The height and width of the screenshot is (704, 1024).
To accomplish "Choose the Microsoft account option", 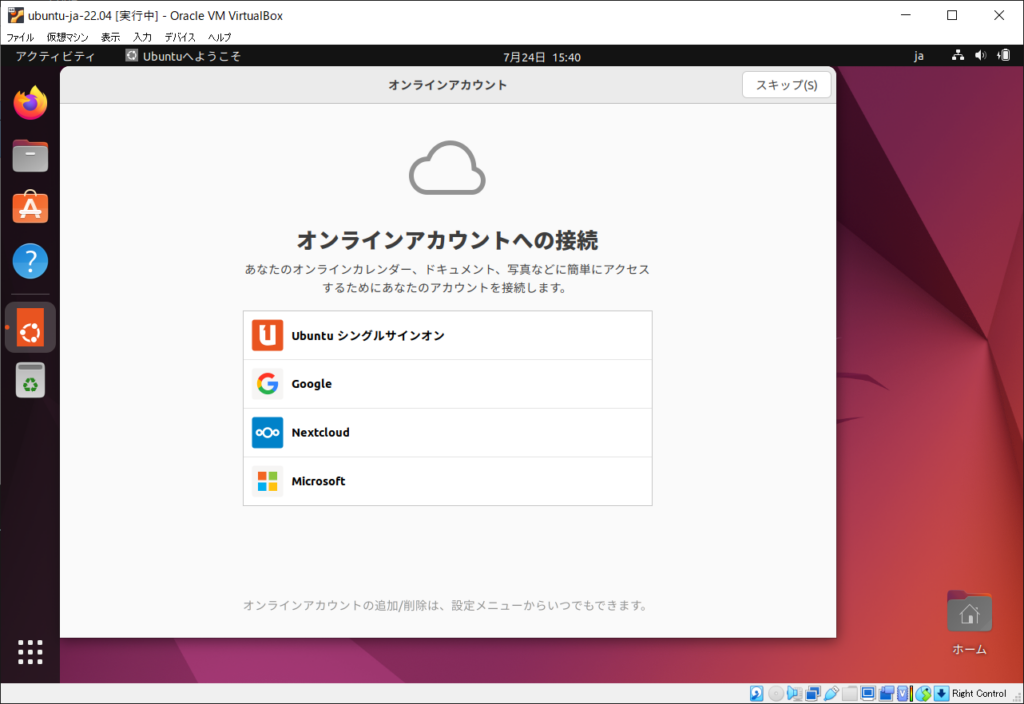I will [x=447, y=481].
